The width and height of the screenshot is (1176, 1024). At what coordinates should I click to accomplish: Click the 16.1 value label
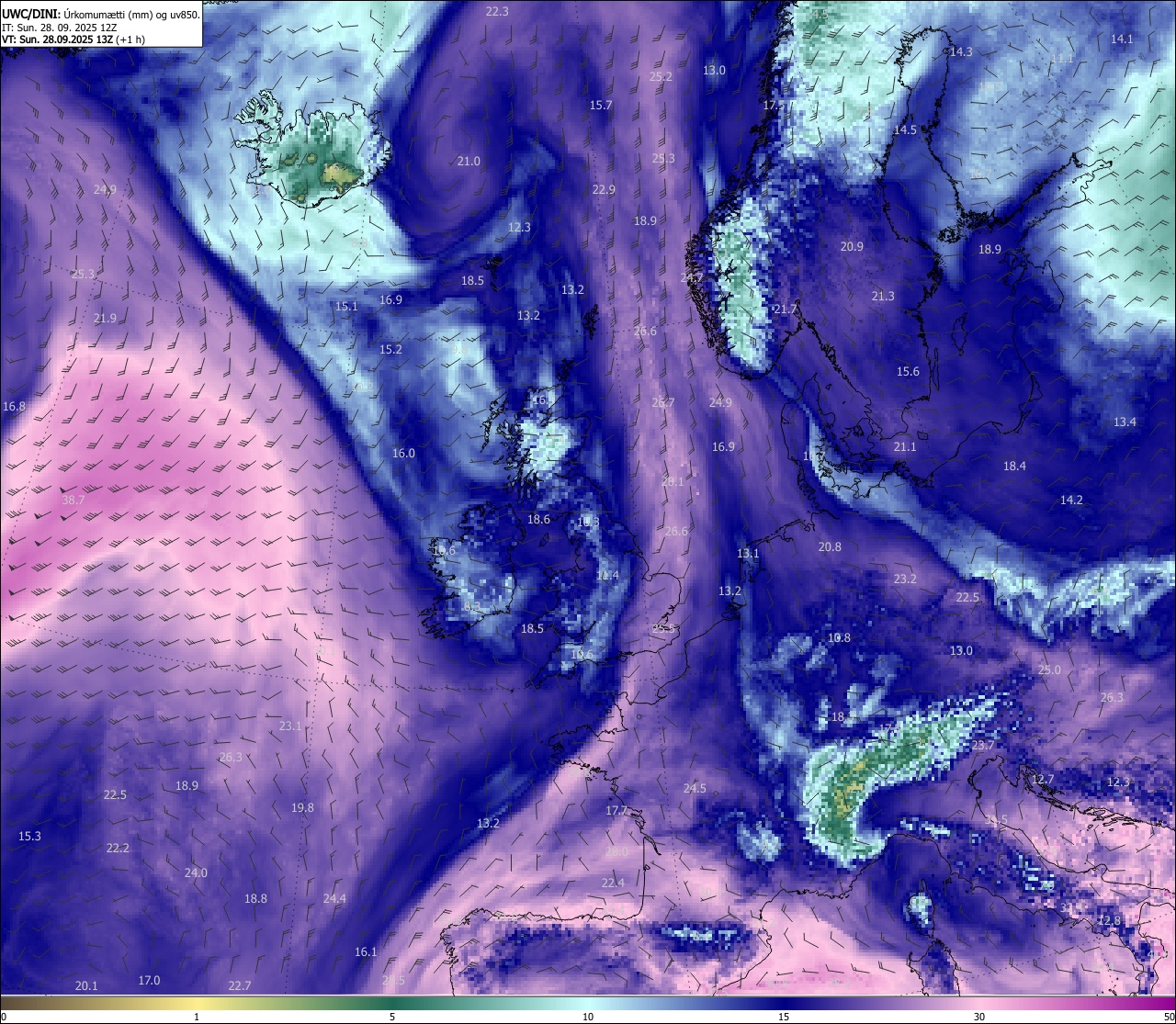pos(366,952)
